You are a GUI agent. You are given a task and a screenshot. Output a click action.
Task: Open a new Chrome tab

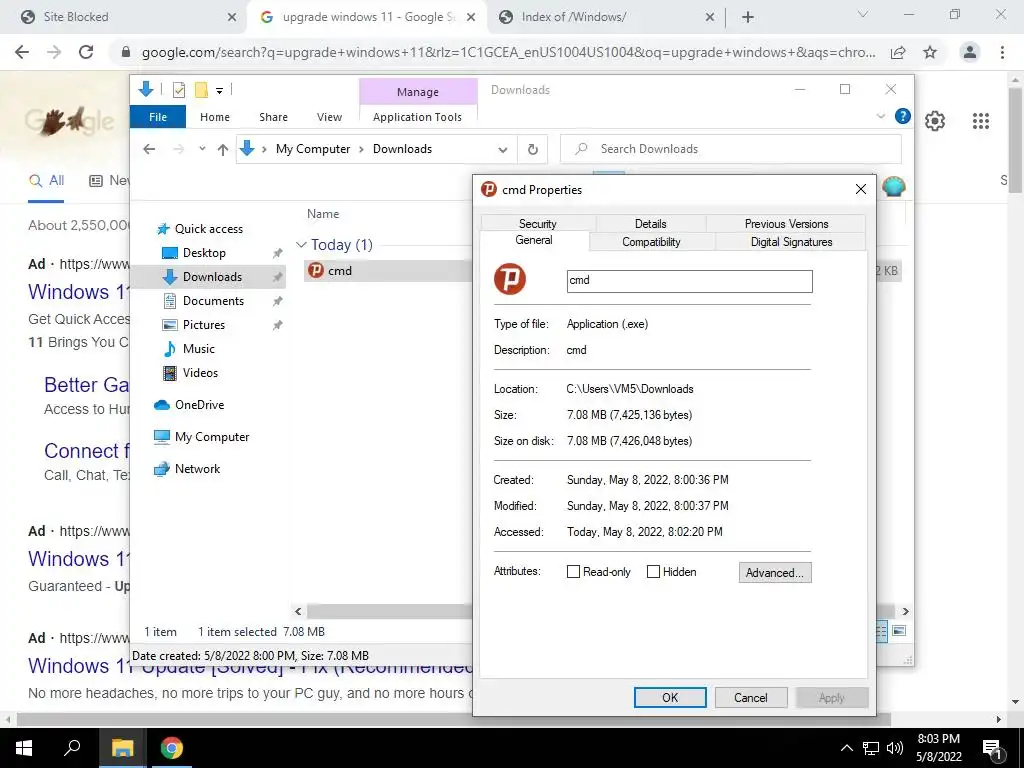point(748,17)
